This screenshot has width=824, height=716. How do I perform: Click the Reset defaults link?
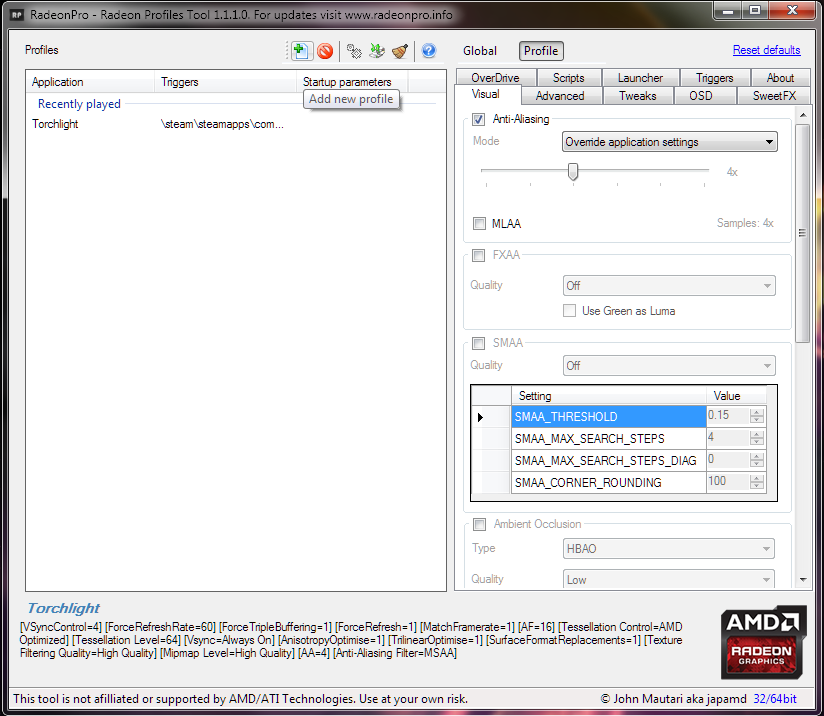[766, 50]
